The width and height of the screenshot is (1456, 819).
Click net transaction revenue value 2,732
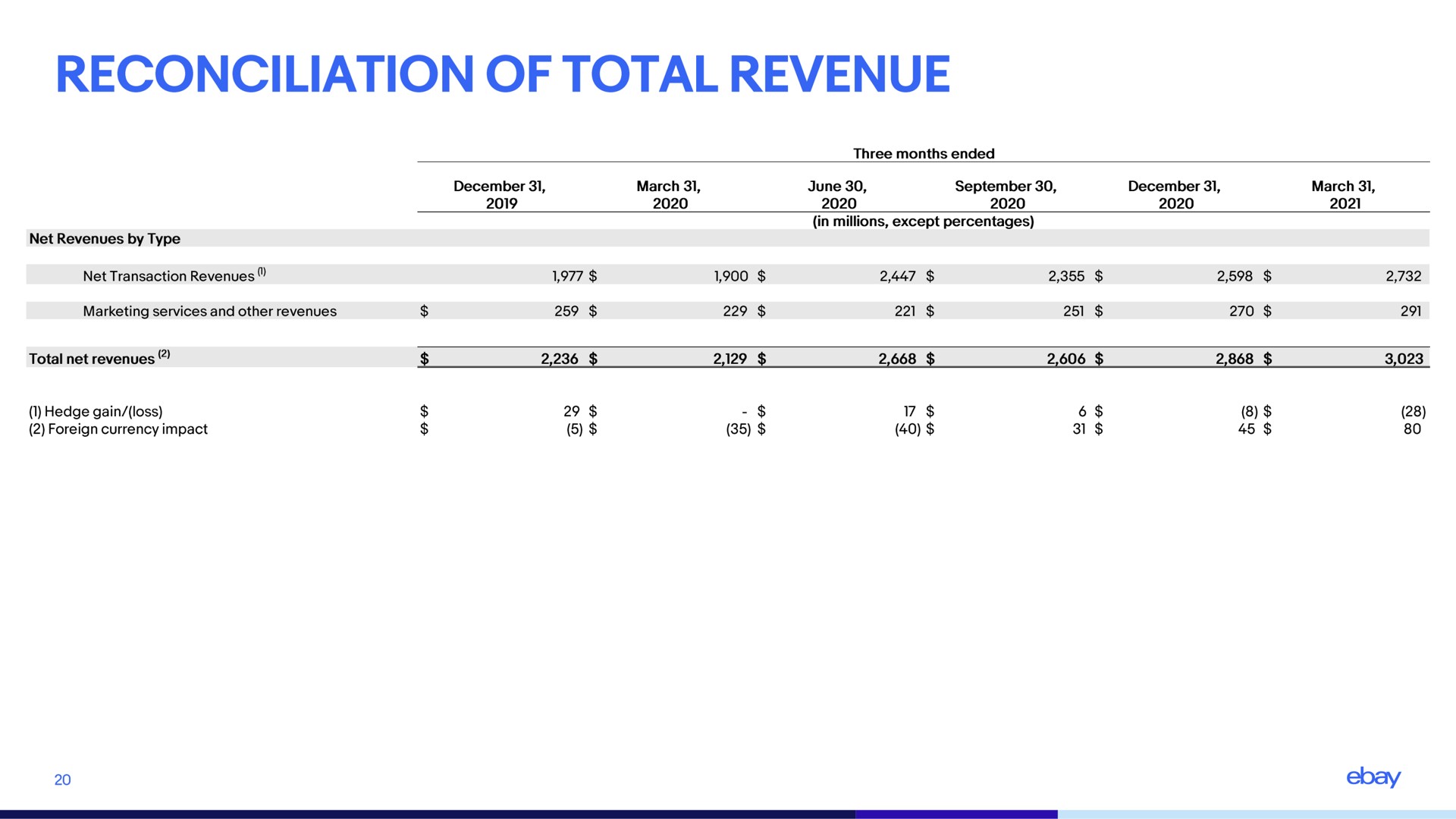(x=1404, y=276)
